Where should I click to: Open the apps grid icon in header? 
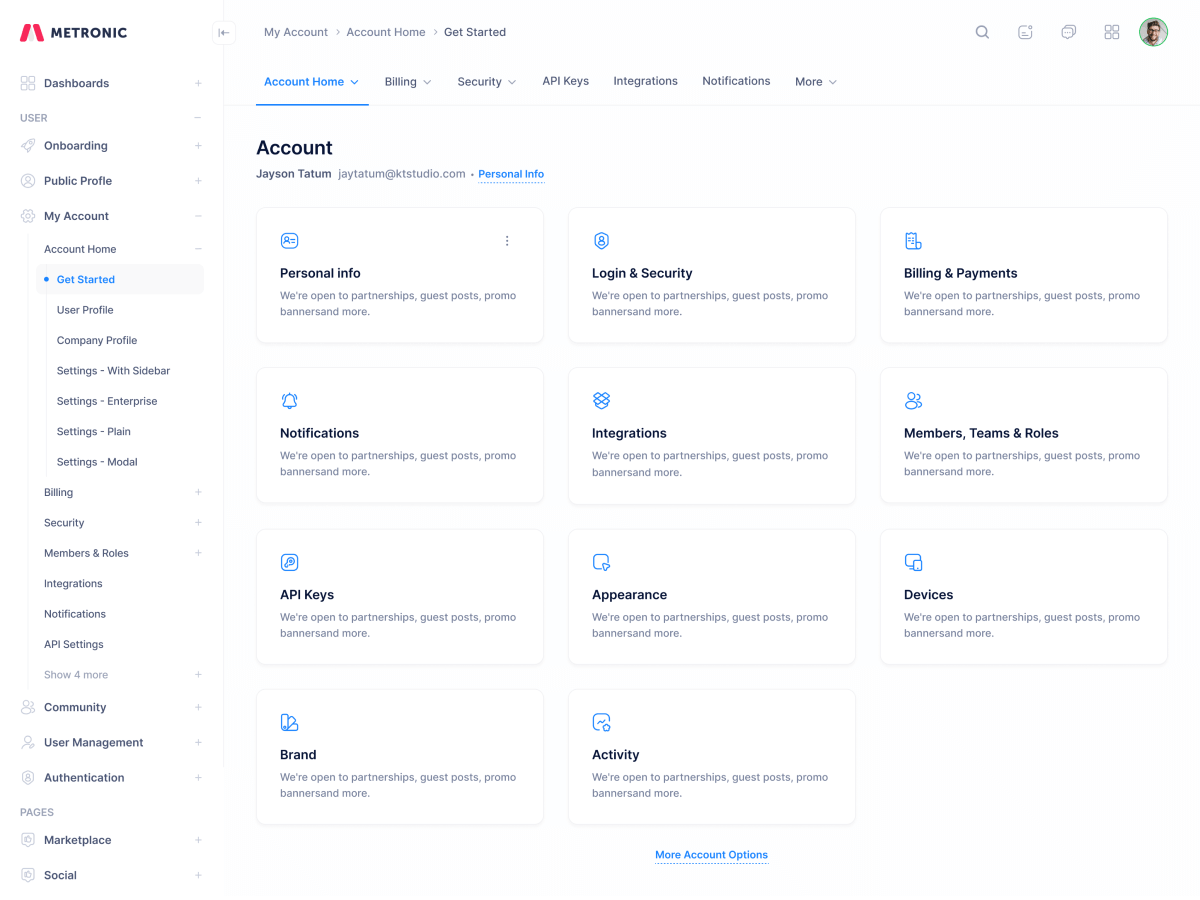click(x=1111, y=32)
